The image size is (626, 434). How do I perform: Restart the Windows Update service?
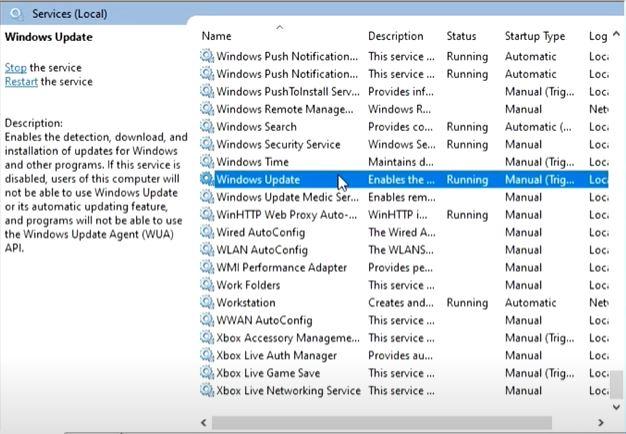[x=21, y=81]
